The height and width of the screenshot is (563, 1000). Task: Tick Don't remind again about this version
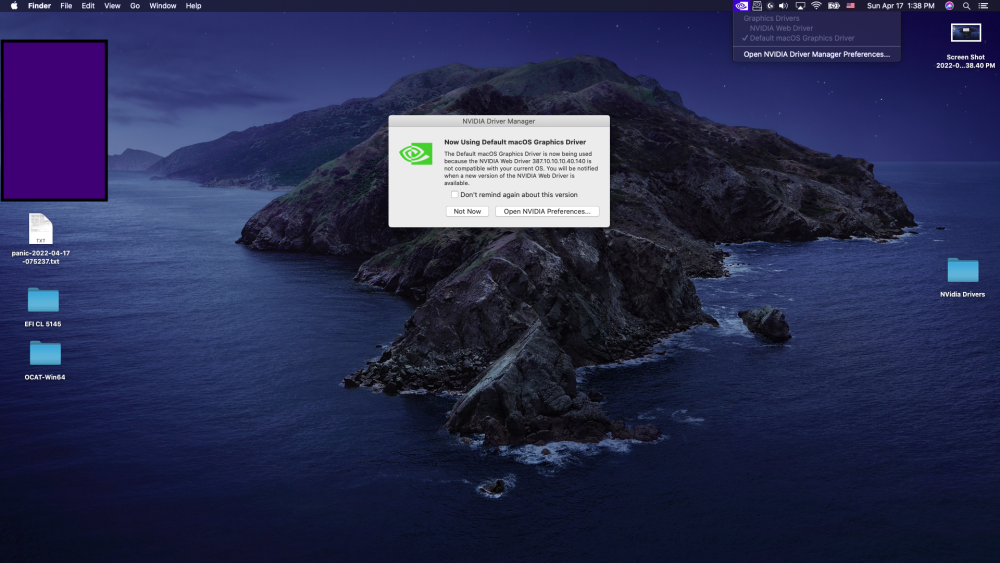455,194
